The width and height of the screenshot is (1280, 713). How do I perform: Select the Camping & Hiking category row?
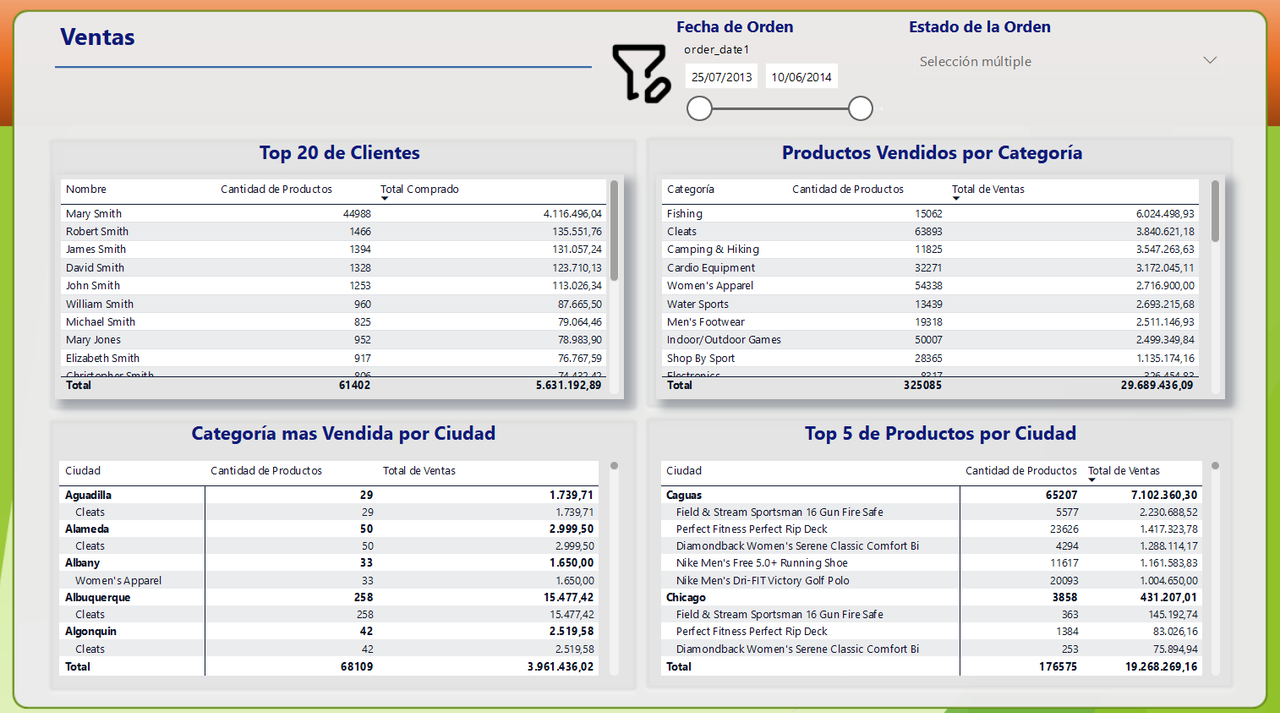(x=930, y=249)
